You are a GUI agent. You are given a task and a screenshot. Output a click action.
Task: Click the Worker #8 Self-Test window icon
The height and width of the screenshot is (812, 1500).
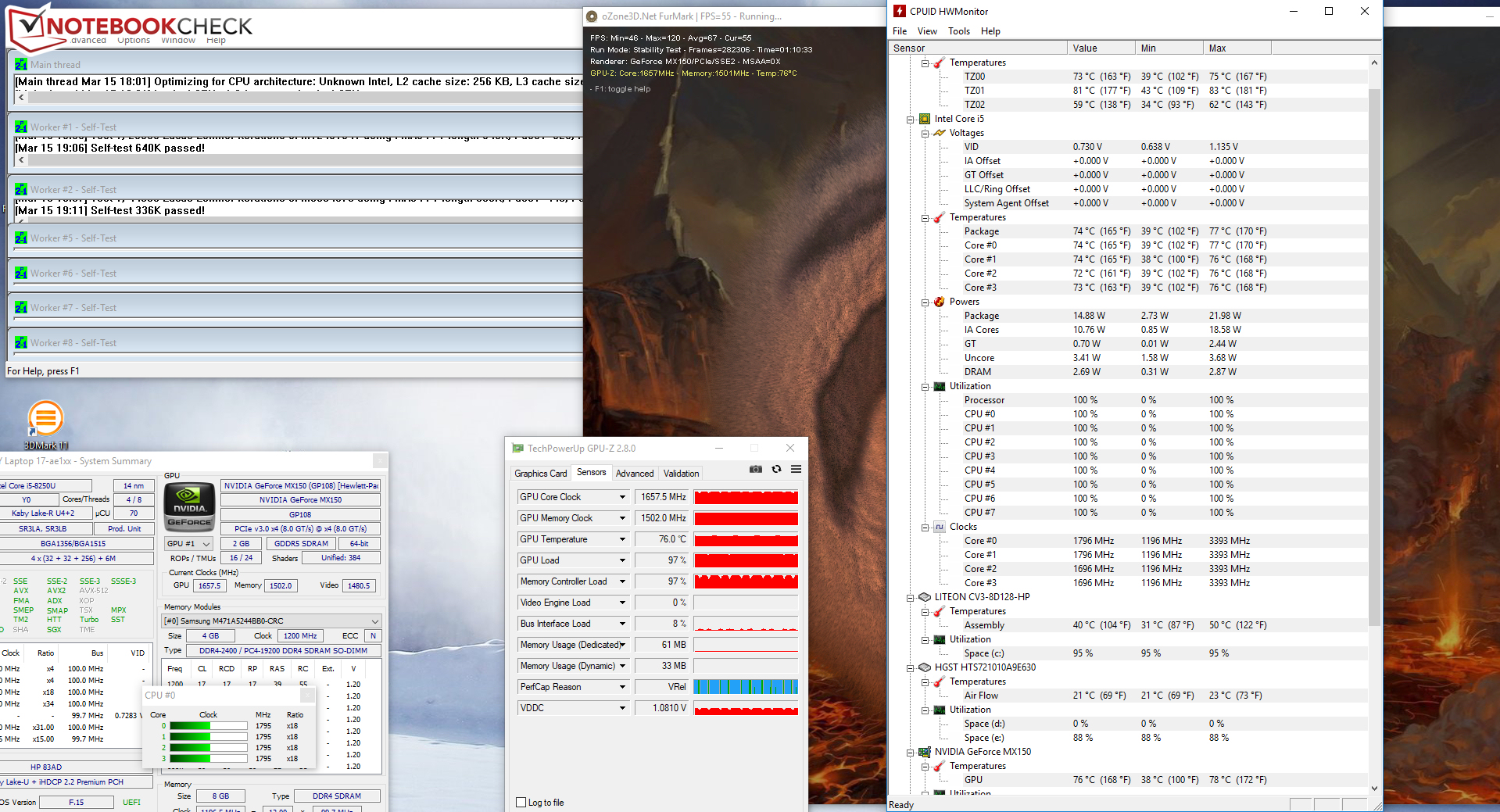[x=21, y=342]
